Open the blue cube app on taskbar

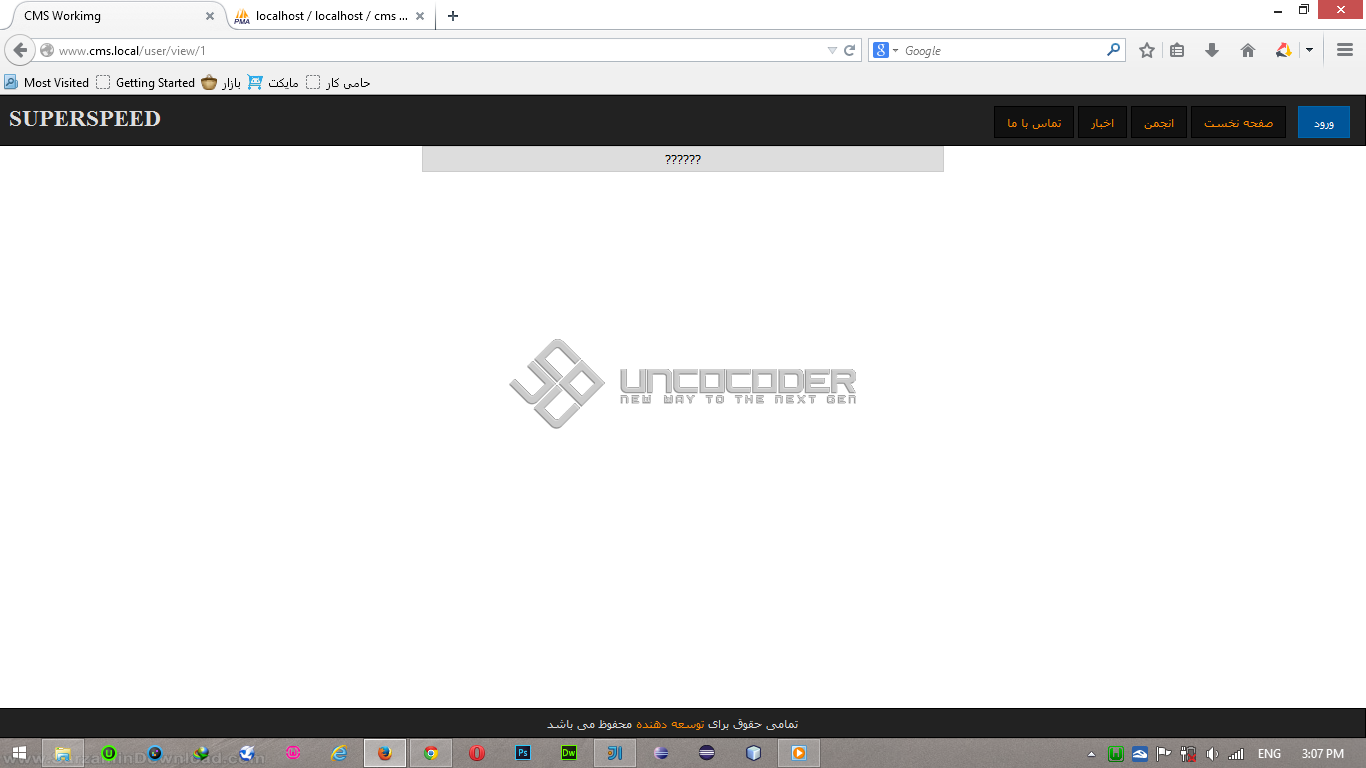(753, 753)
